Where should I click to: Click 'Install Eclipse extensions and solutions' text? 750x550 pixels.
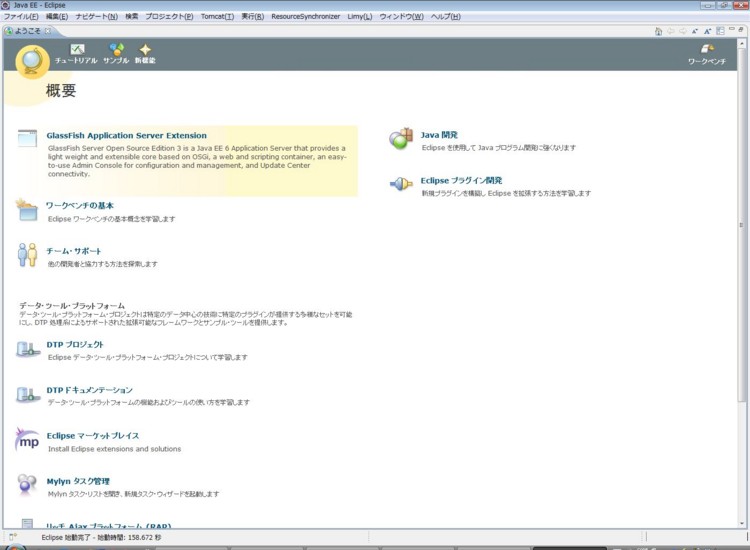coord(114,449)
